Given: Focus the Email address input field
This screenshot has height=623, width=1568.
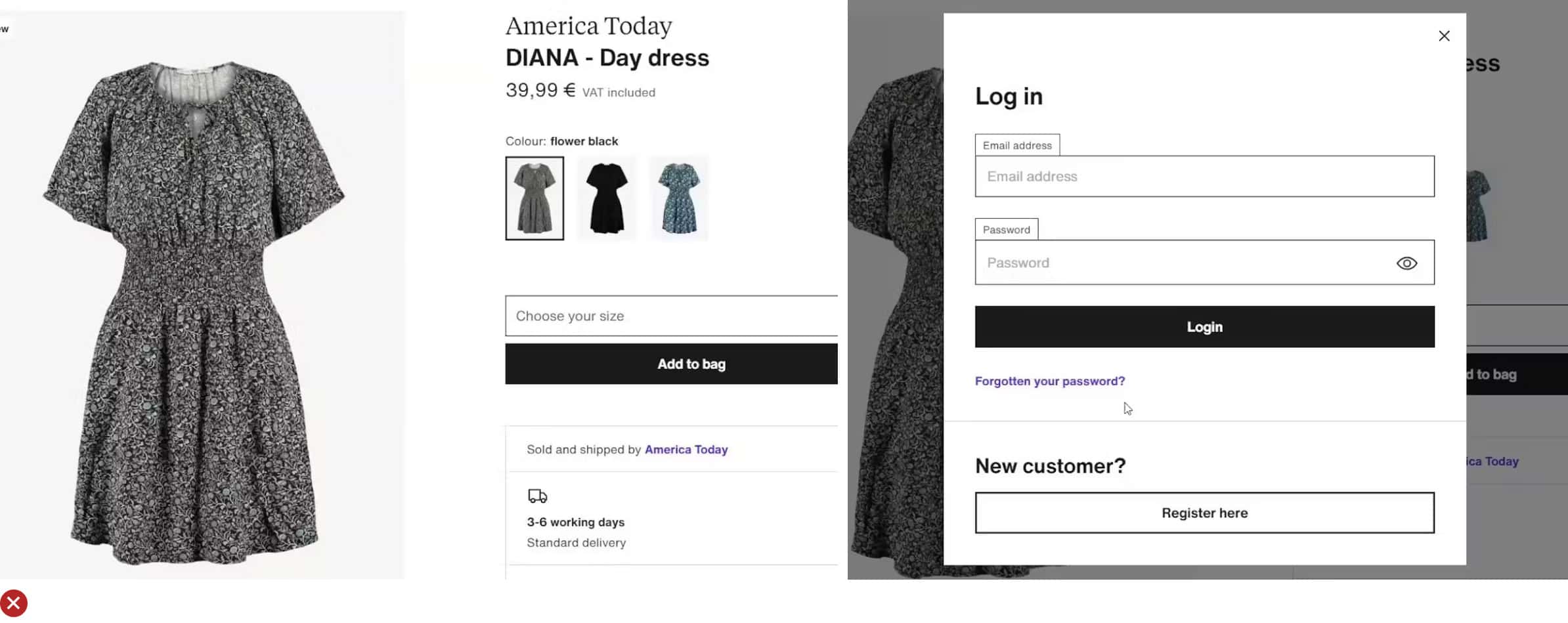Looking at the screenshot, I should coord(1204,177).
